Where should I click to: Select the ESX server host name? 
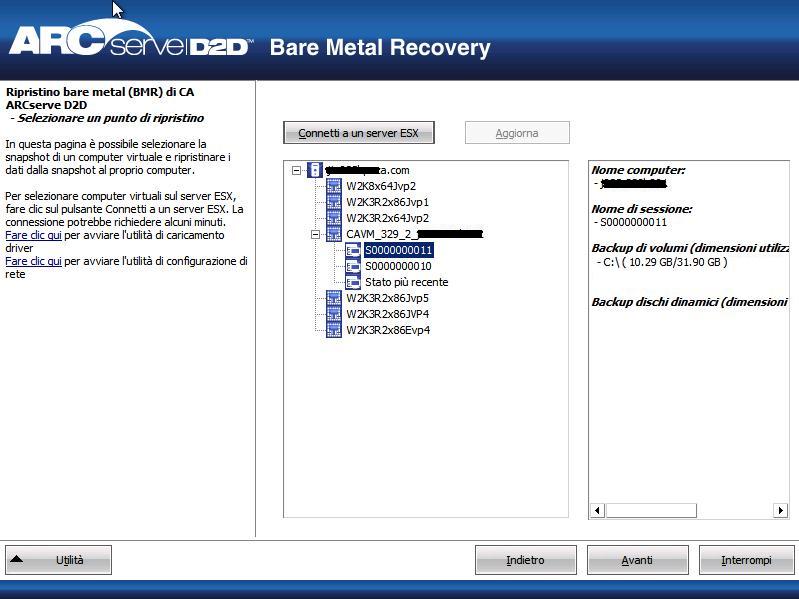tap(367, 170)
